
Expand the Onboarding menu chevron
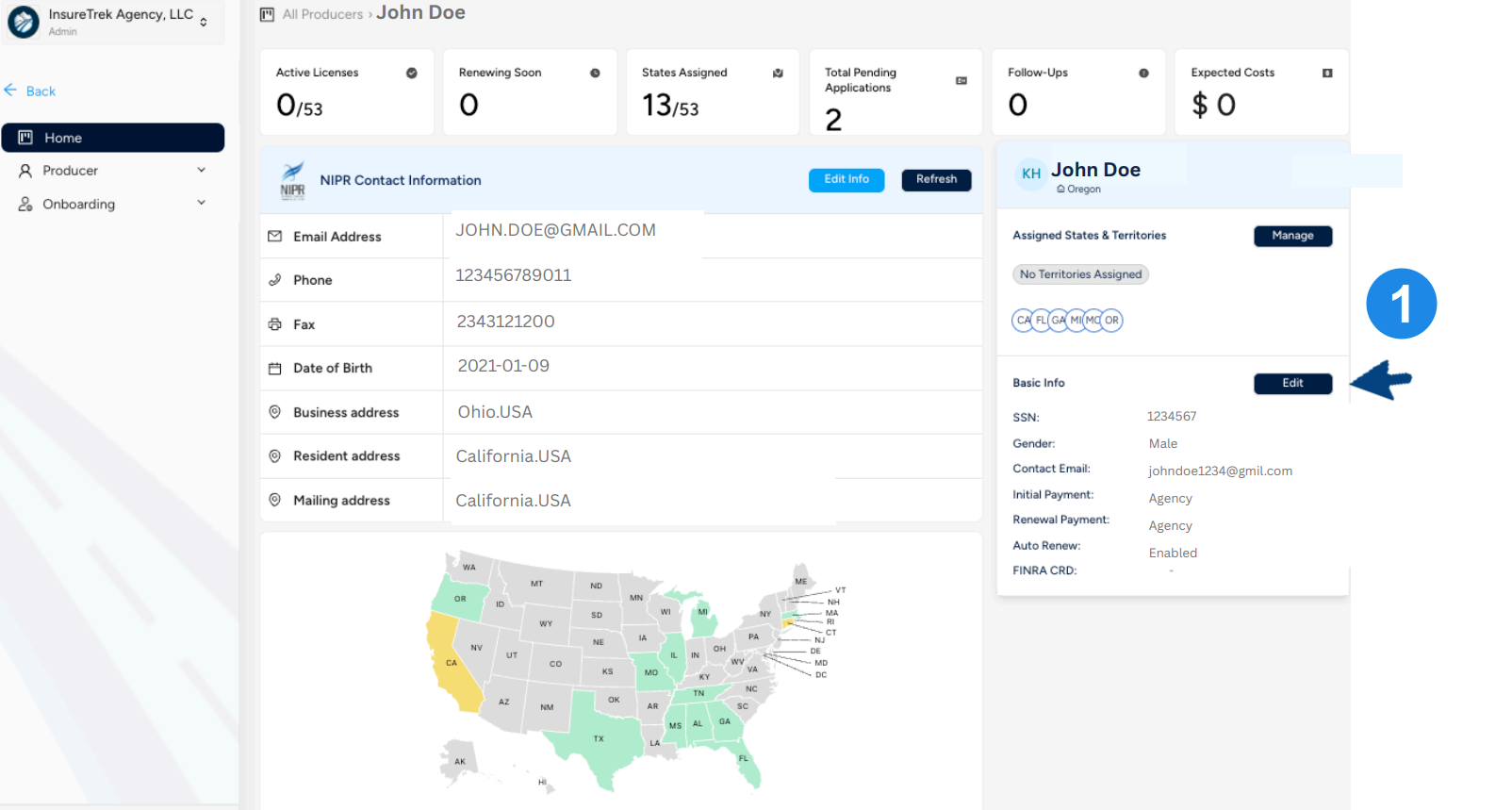[x=201, y=203]
